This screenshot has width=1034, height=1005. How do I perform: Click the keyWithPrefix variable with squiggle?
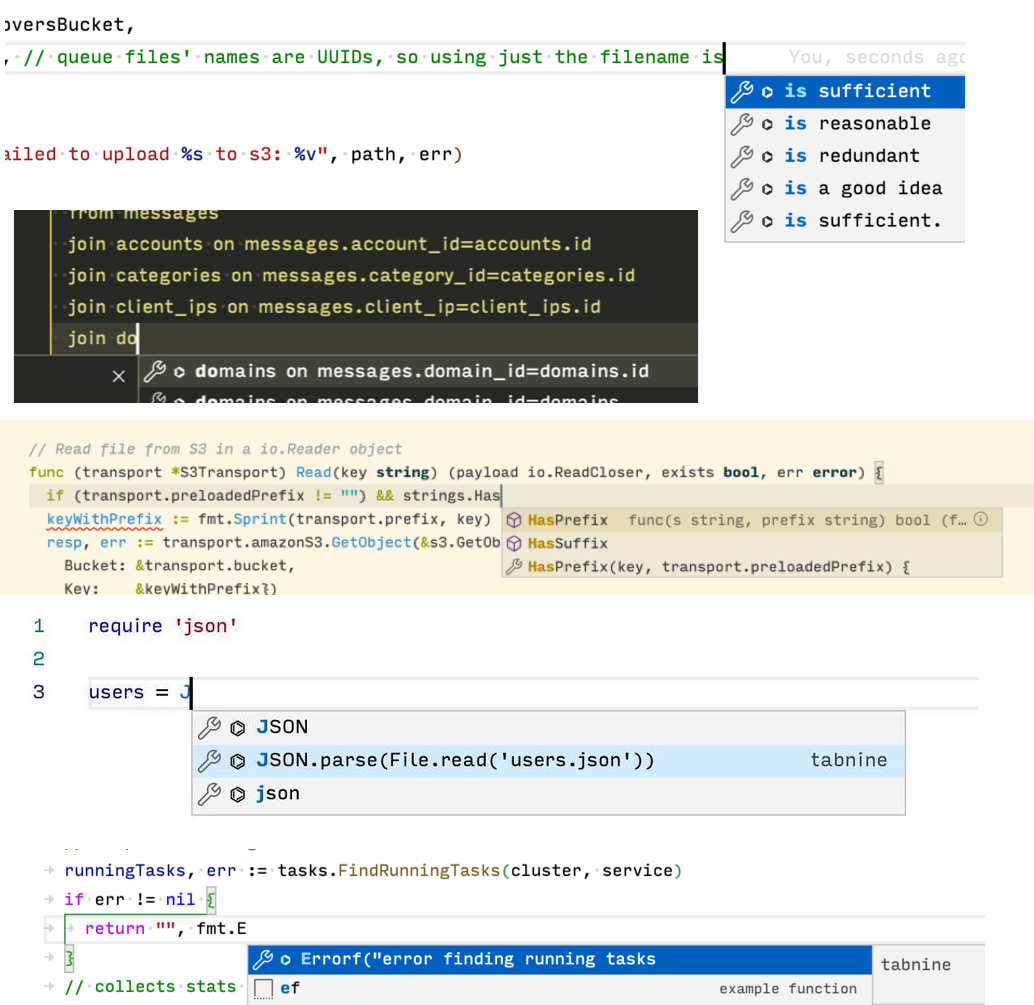[104, 520]
